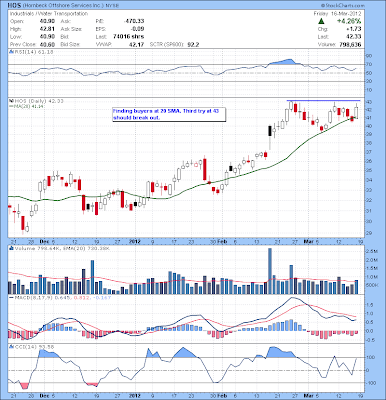Image resolution: width=386 pixels, height=400 pixels.
Task: Click the Chg value +1.73
Action: pos(354,29)
